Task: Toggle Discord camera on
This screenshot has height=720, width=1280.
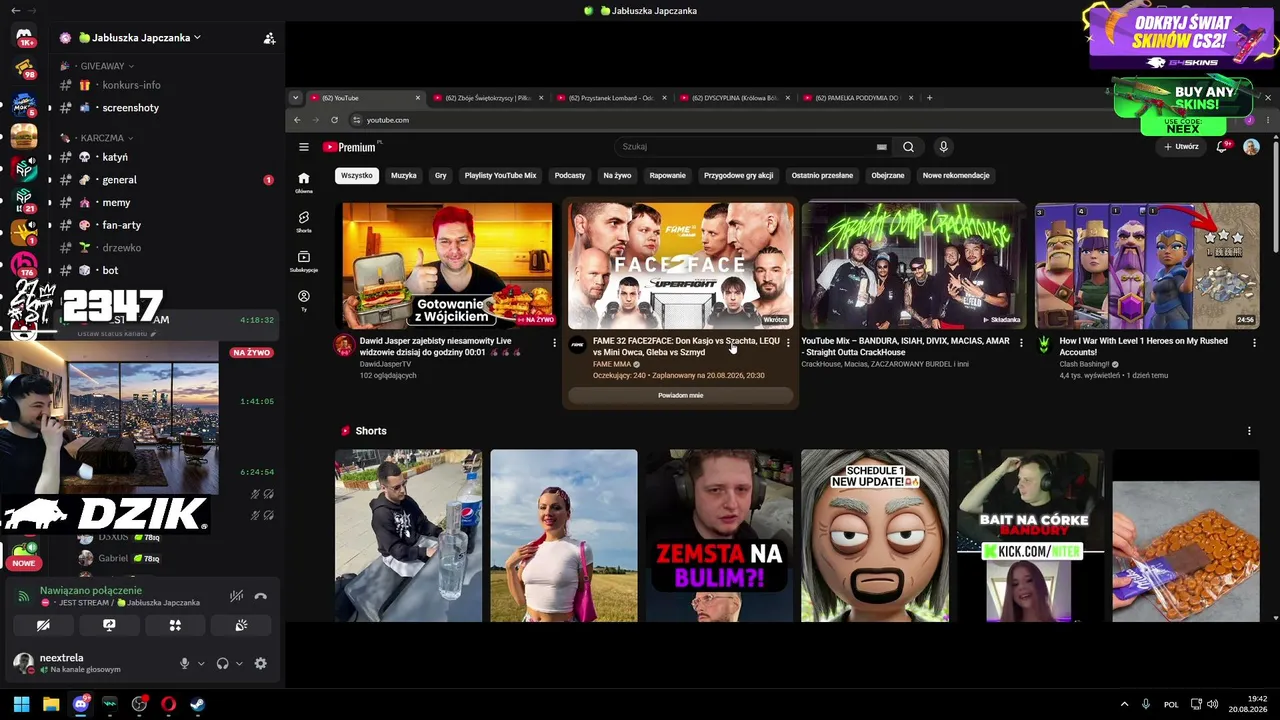Action: [x=43, y=625]
